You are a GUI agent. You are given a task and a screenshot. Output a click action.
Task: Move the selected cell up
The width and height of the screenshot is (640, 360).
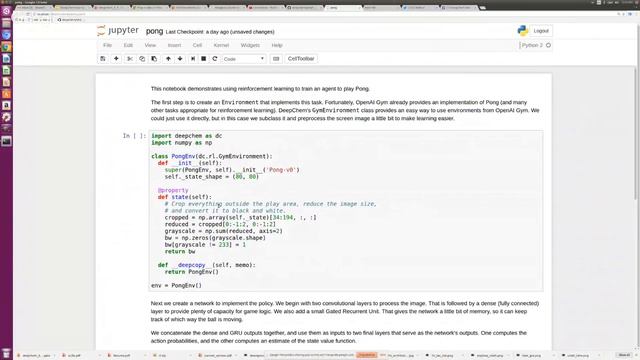pos(168,59)
